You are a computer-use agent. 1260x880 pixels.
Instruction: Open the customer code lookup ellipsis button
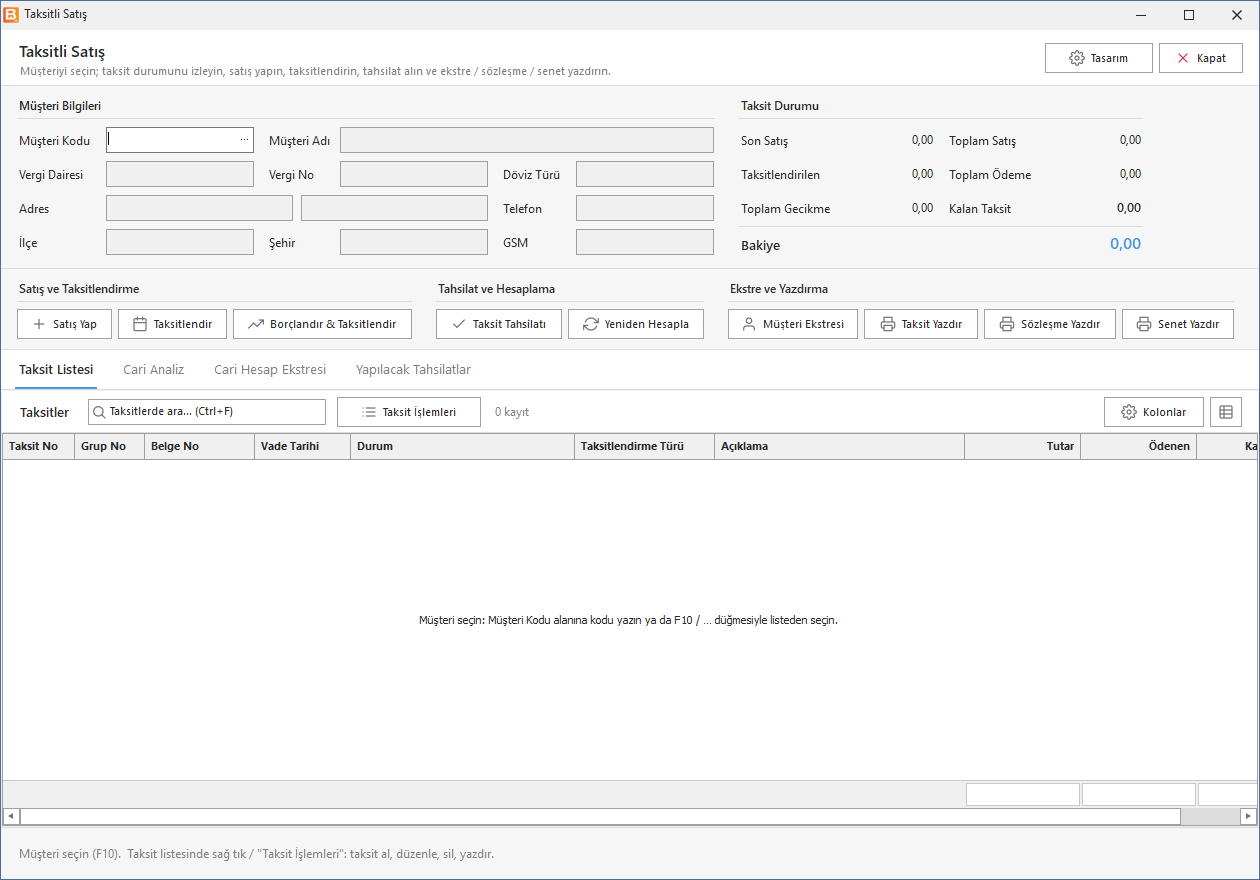tap(244, 140)
